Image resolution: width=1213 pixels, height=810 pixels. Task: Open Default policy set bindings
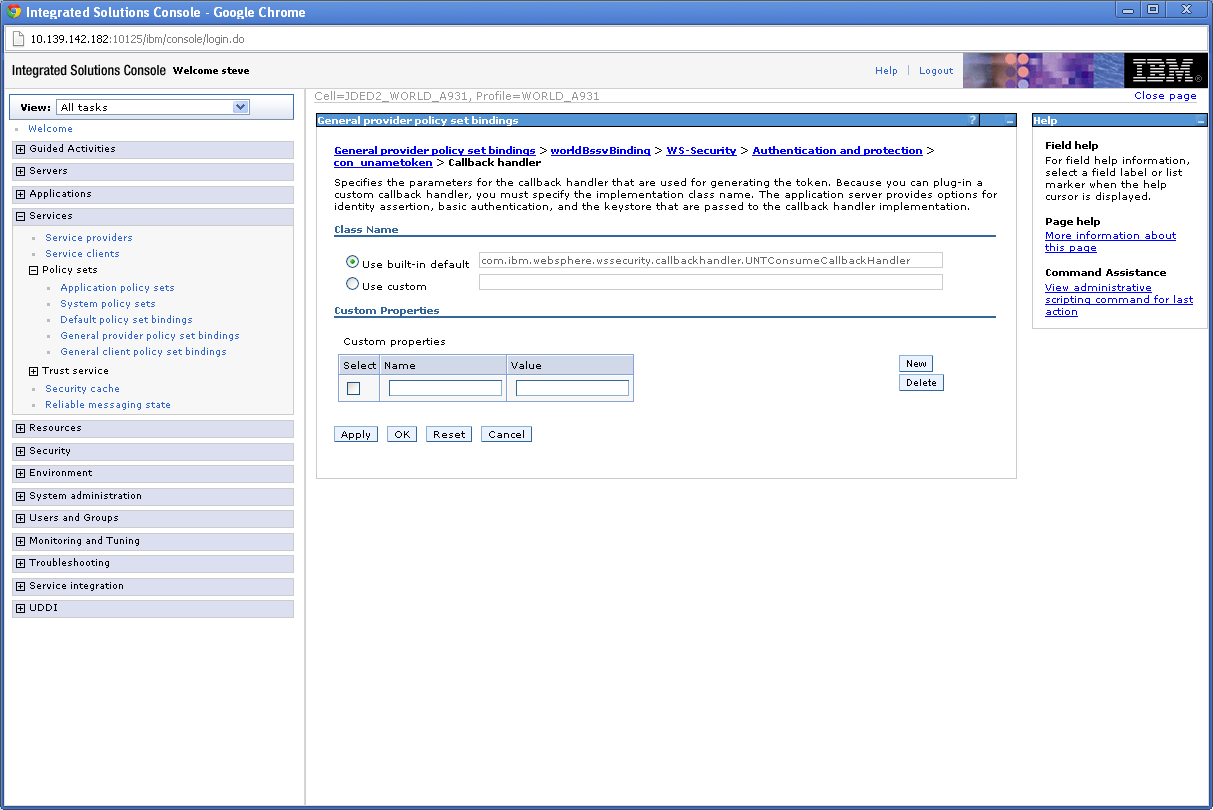(126, 320)
